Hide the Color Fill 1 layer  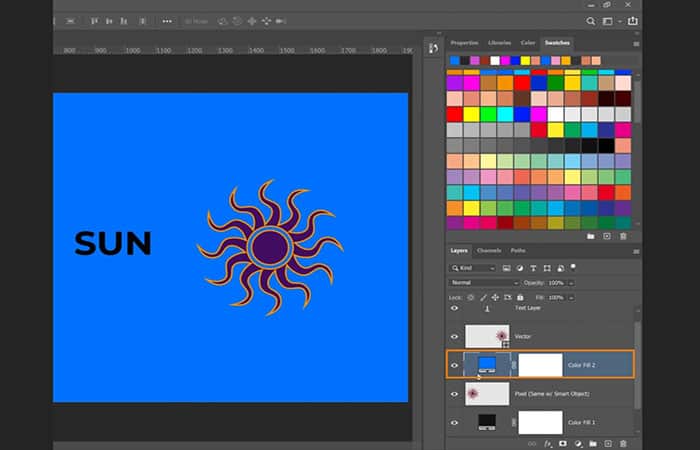point(454,422)
